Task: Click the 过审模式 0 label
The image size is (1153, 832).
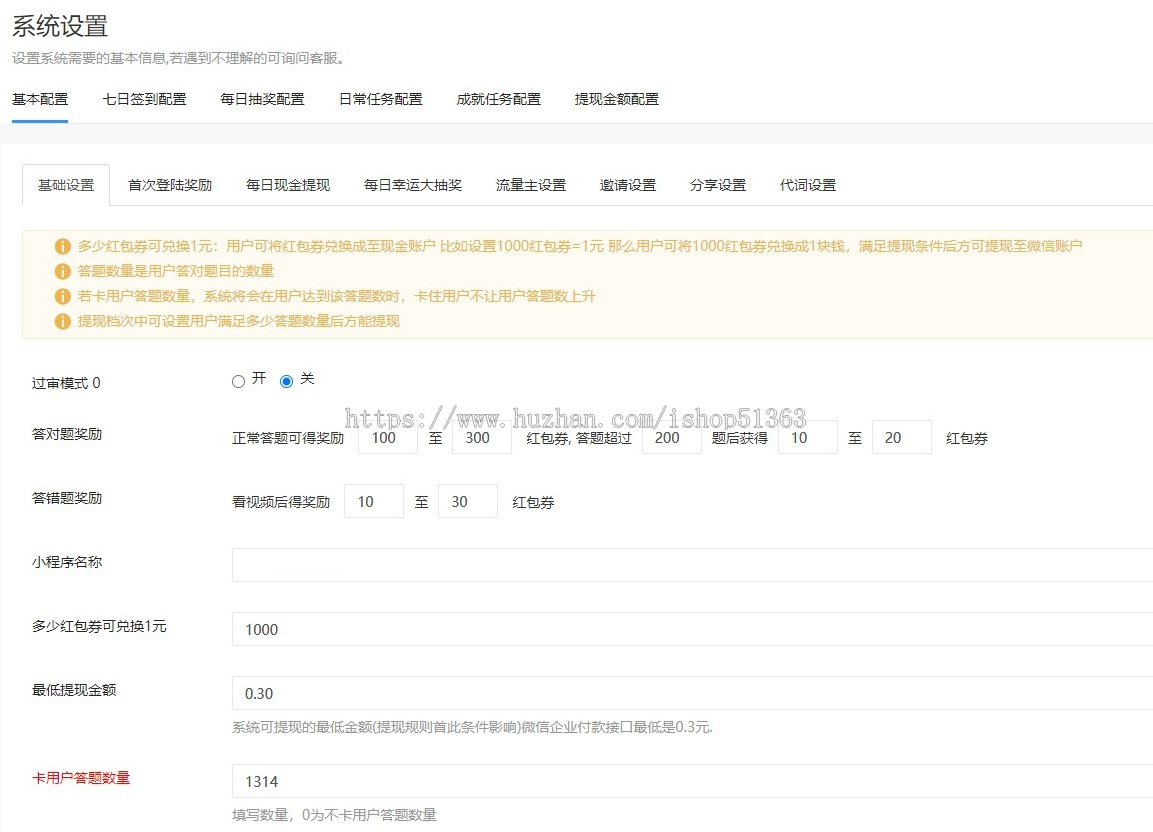Action: click(66, 383)
